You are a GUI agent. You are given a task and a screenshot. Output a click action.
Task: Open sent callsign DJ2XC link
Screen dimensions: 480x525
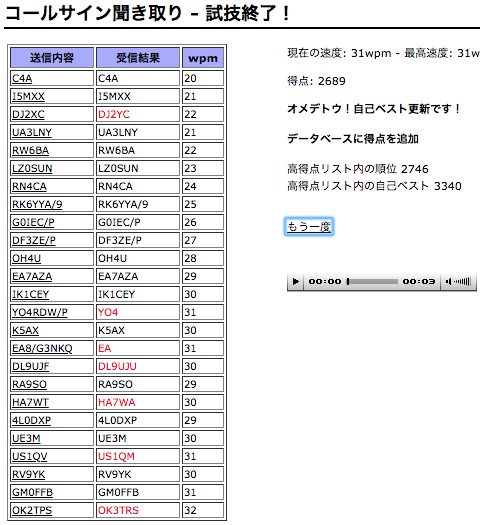tap(28, 115)
